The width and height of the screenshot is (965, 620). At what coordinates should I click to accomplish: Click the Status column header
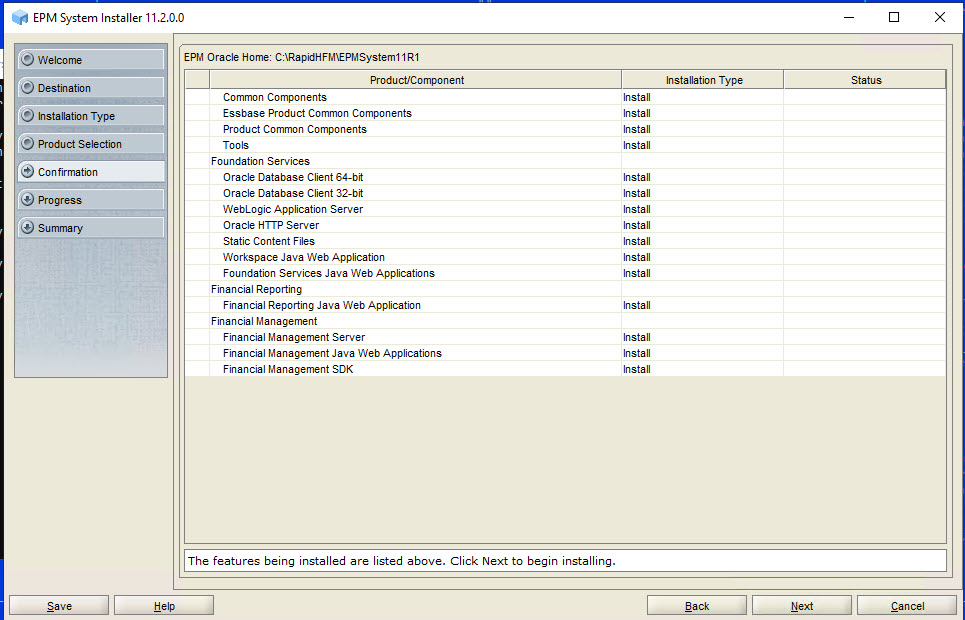click(x=865, y=80)
